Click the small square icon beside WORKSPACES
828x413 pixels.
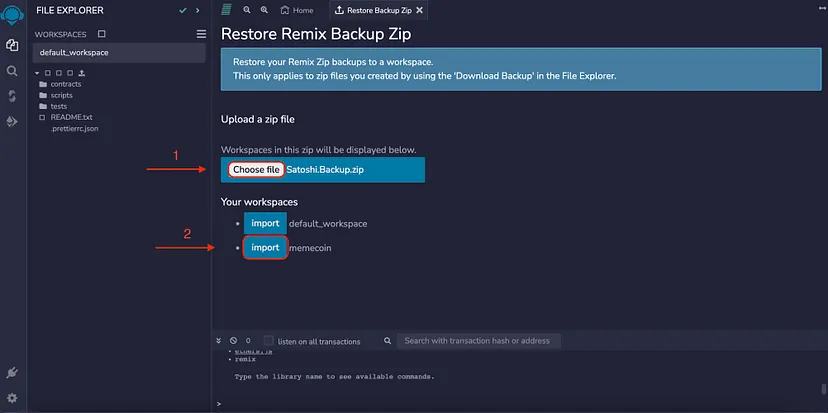[x=102, y=34]
